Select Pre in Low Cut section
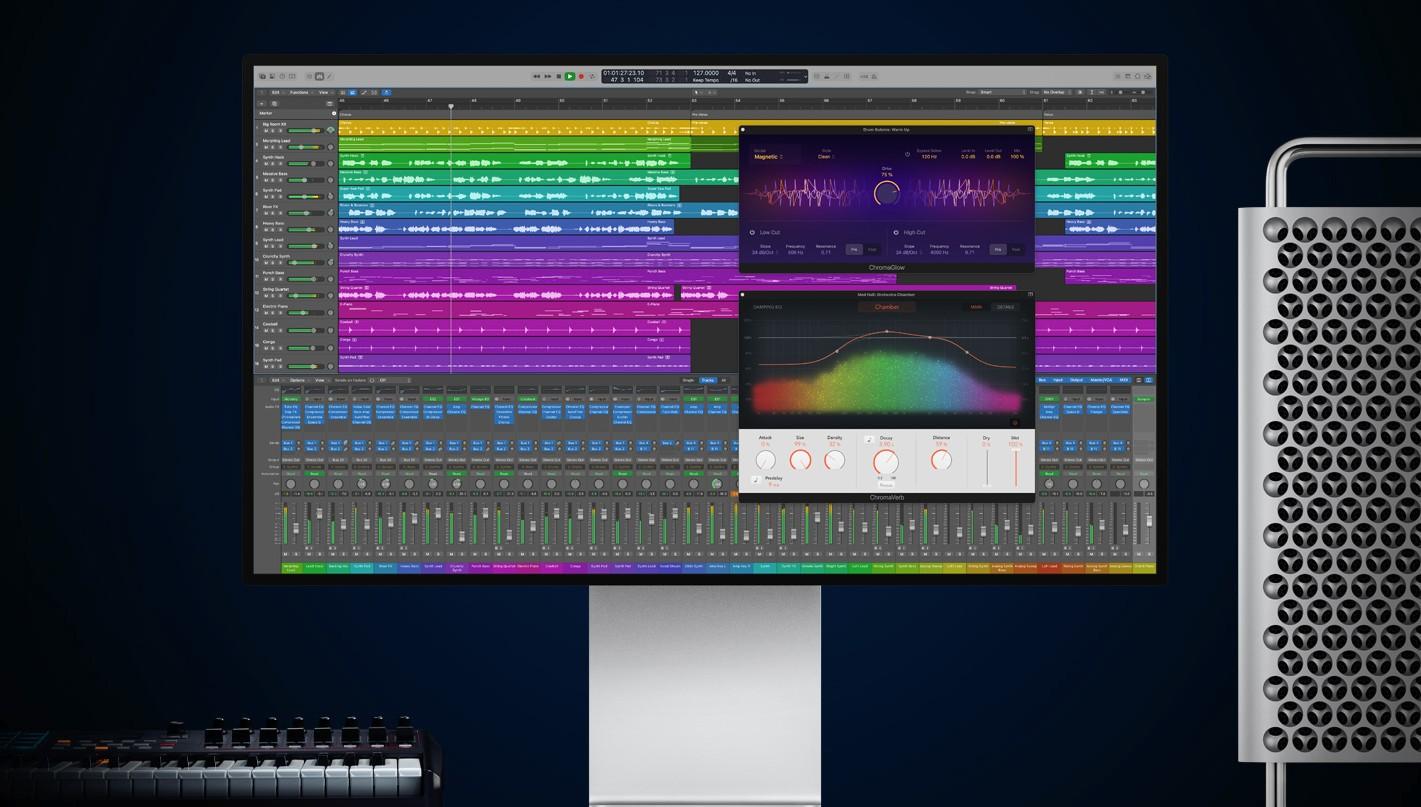 click(x=854, y=249)
